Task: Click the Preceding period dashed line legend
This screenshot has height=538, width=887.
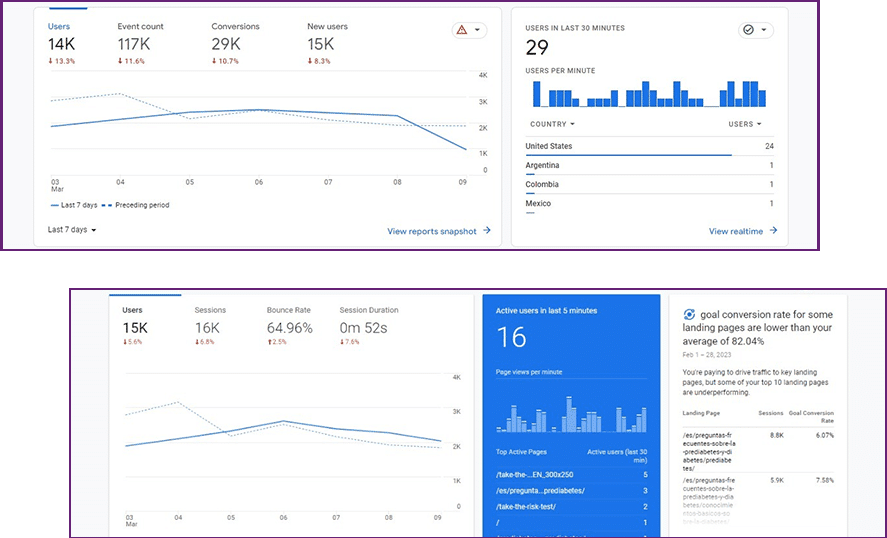Action: coord(141,205)
